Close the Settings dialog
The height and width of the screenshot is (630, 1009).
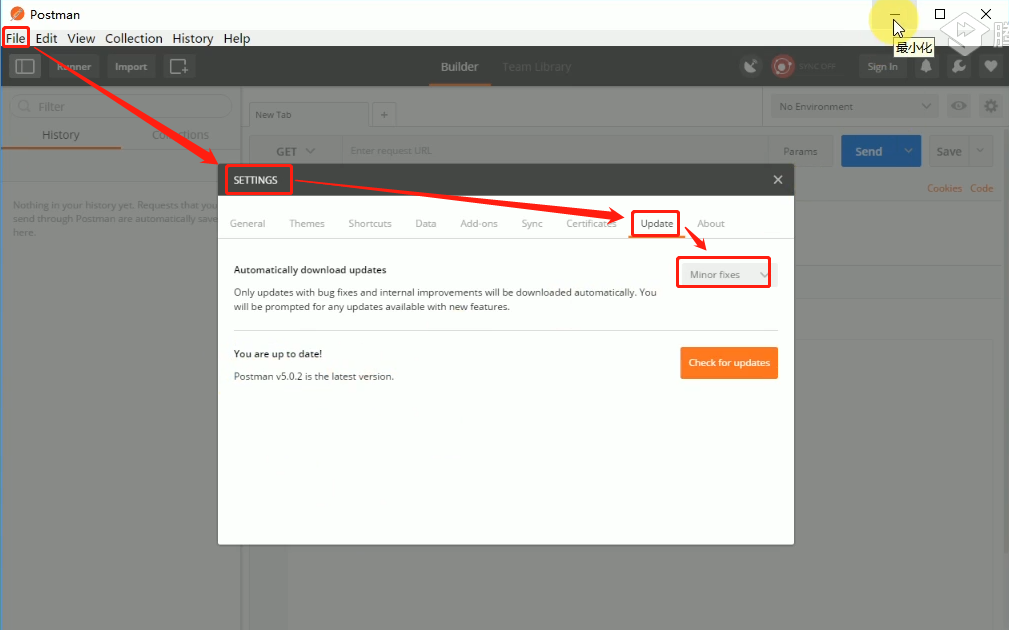[778, 180]
